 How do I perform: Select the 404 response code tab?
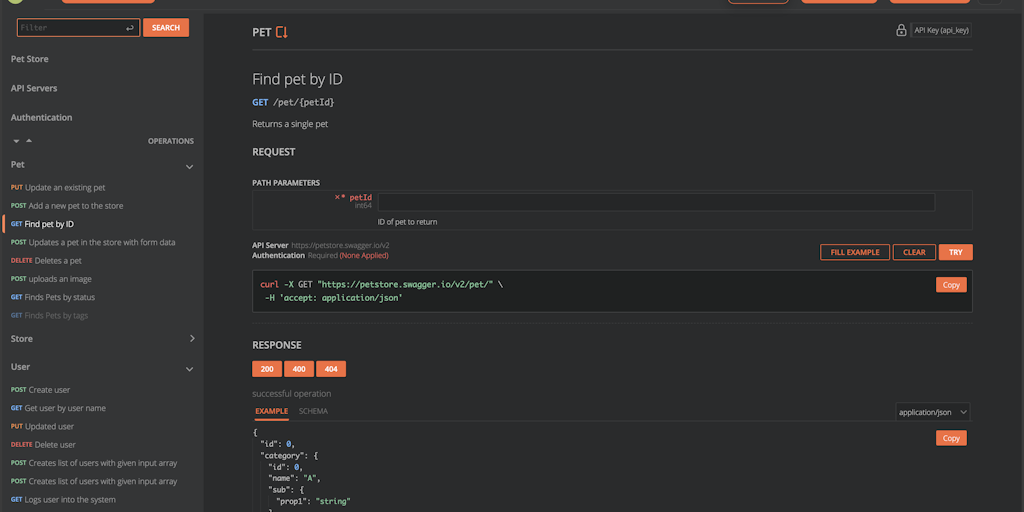(x=331, y=369)
